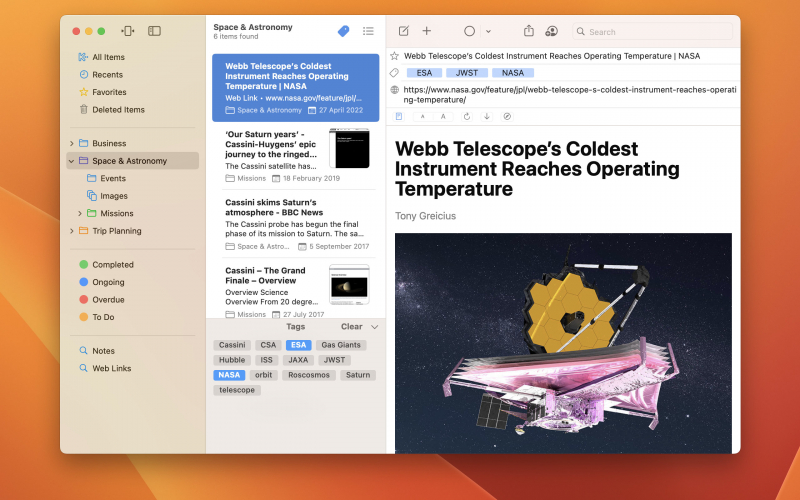Toggle the Gas Giants tag filter
800x500 pixels.
341,345
